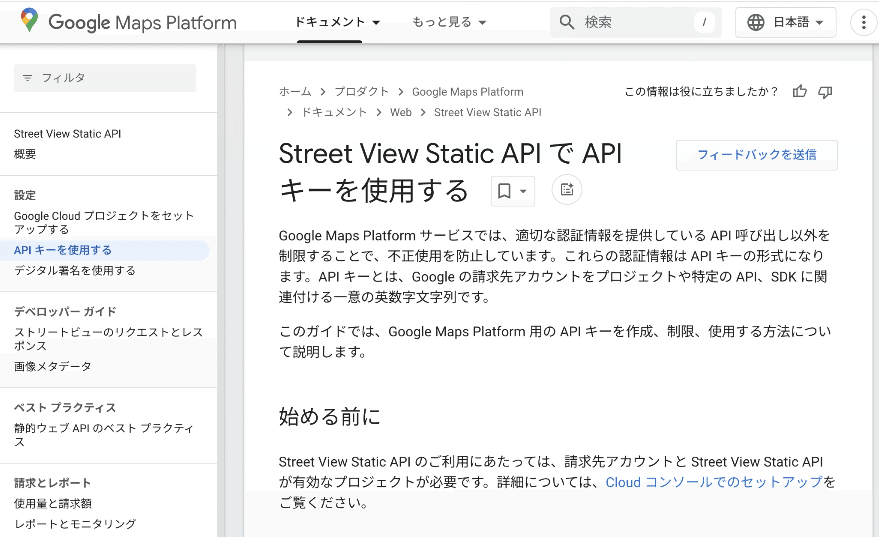Open the Cloud コンソールでのセットアップ link
Image resolution: width=879 pixels, height=537 pixels.
click(x=713, y=482)
